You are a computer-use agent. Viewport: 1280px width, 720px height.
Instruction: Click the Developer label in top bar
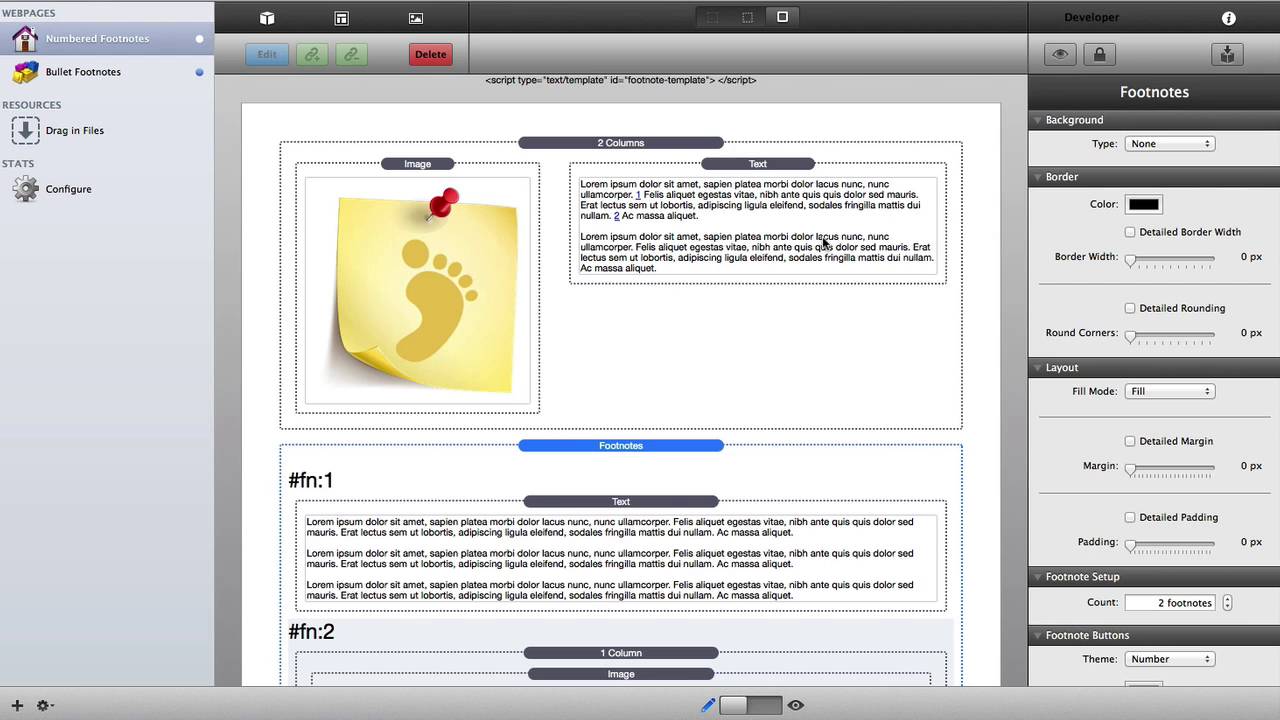click(1092, 18)
